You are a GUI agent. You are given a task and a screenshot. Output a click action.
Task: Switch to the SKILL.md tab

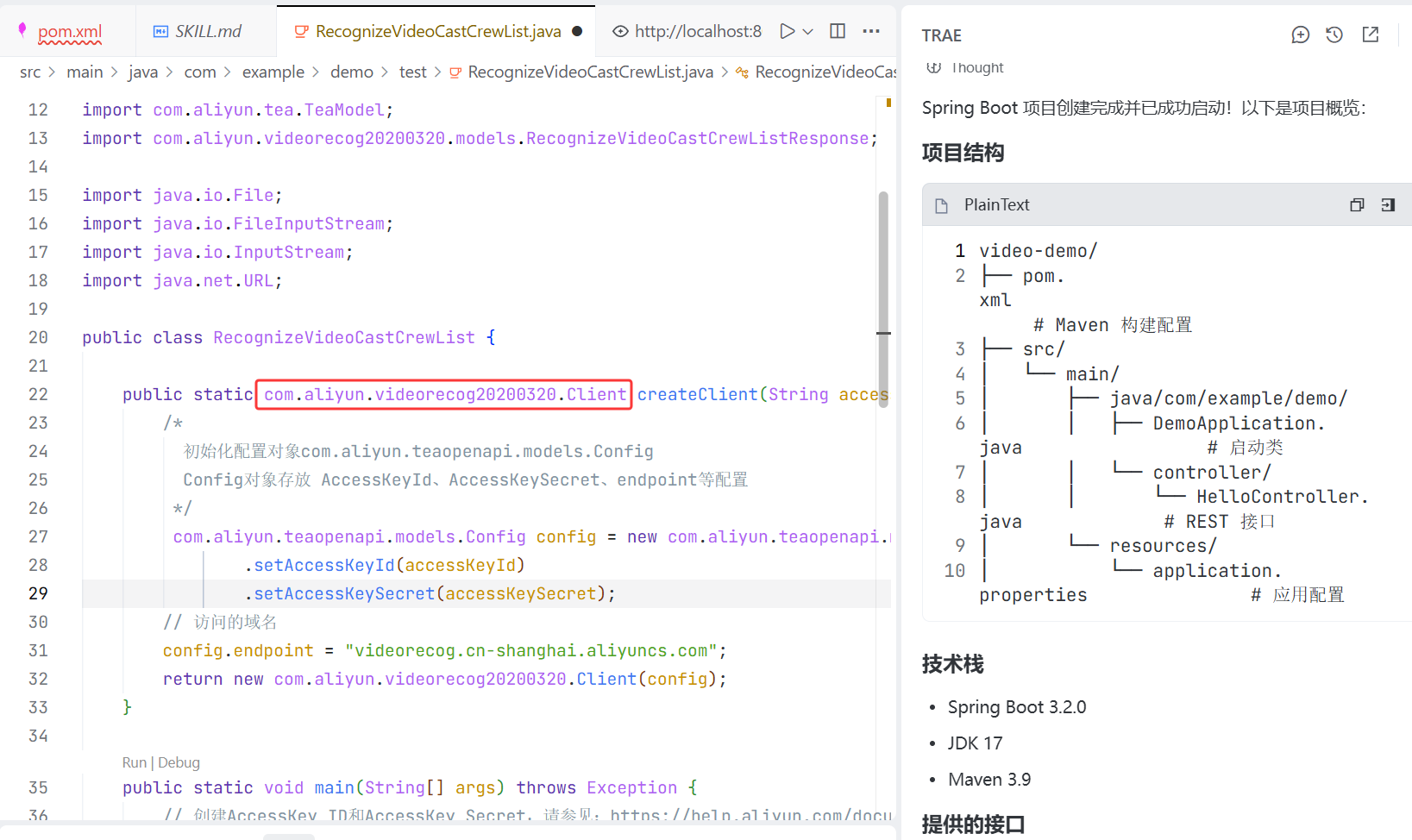[x=208, y=31]
